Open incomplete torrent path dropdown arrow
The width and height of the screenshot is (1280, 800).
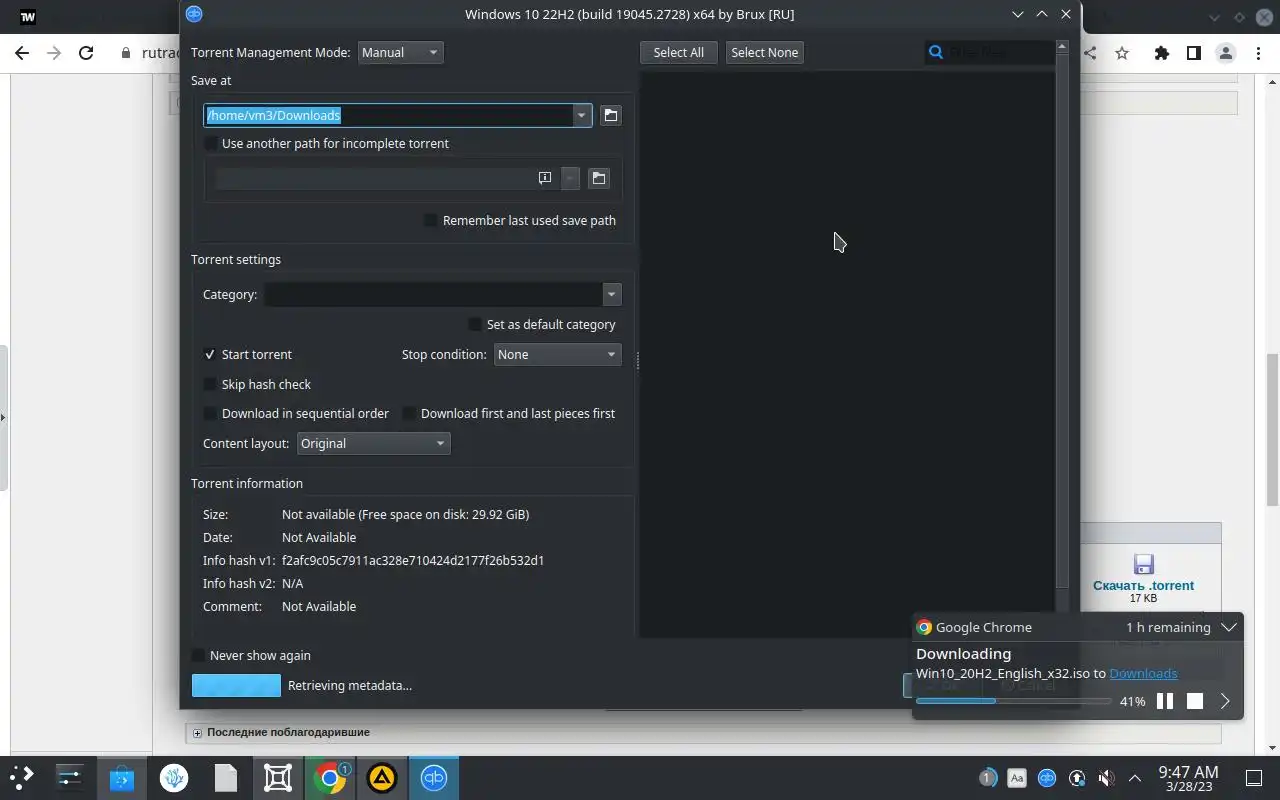pos(570,178)
